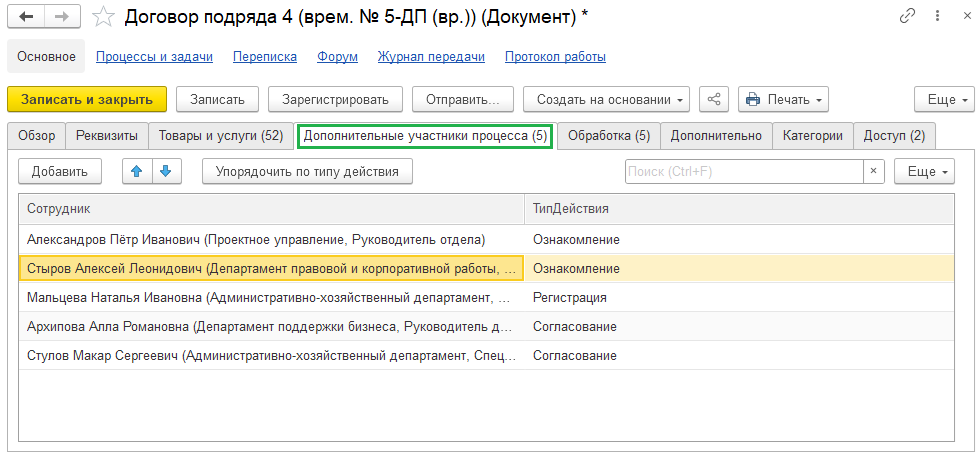
Task: Open the vertical three-dot window menu
Action: point(936,16)
